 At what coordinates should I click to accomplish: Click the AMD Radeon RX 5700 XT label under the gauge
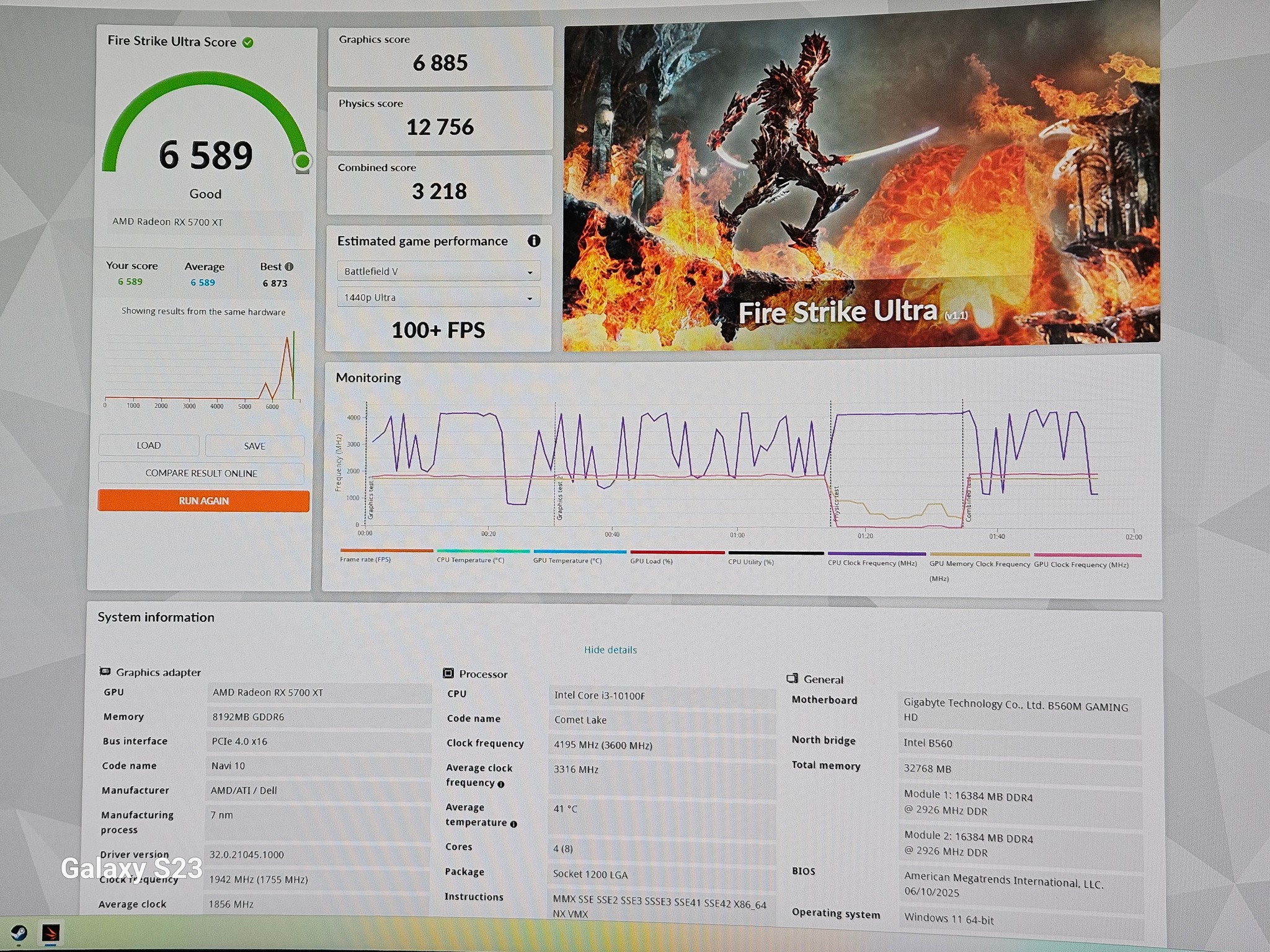(167, 222)
